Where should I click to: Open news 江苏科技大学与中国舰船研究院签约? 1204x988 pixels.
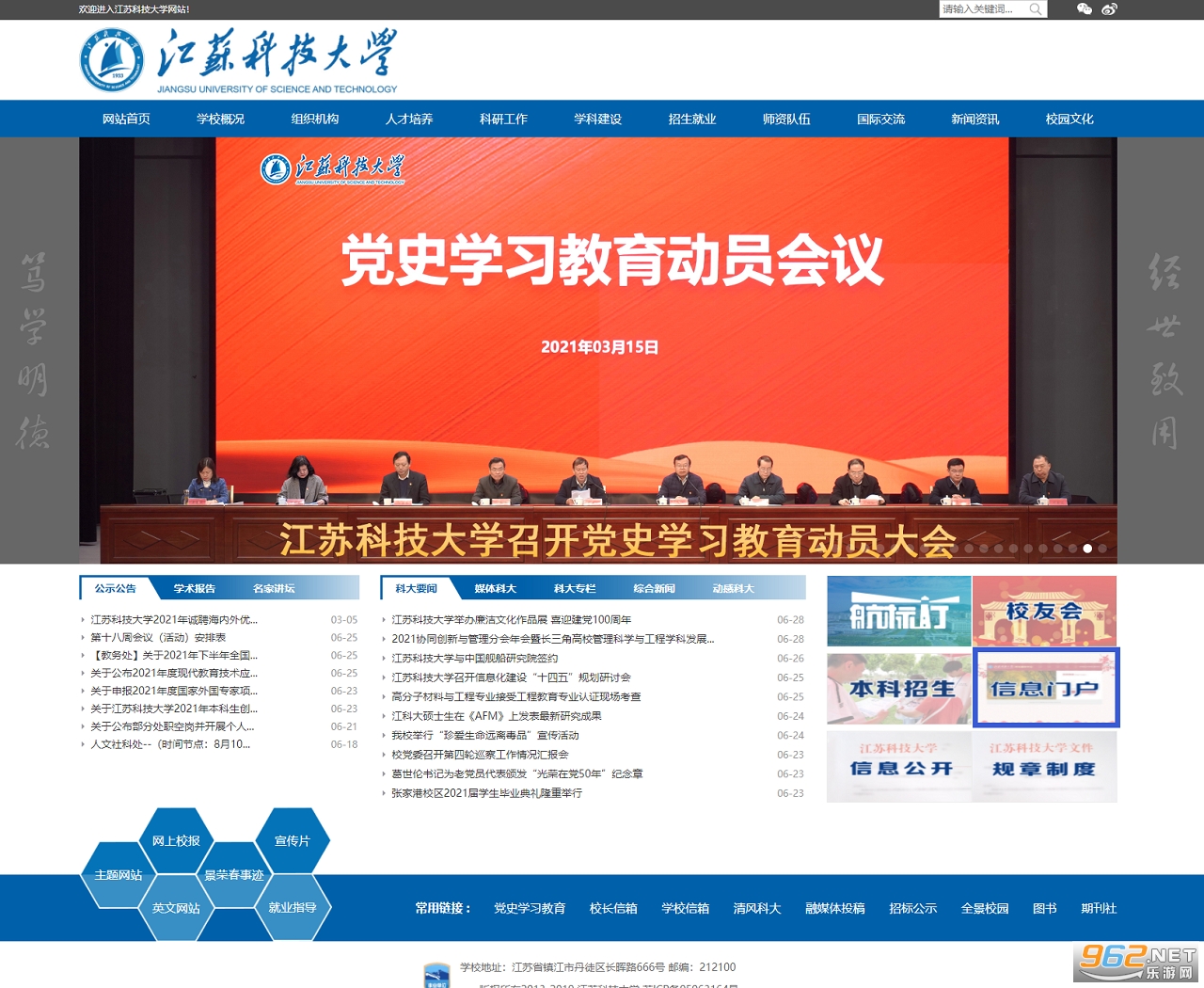click(475, 659)
